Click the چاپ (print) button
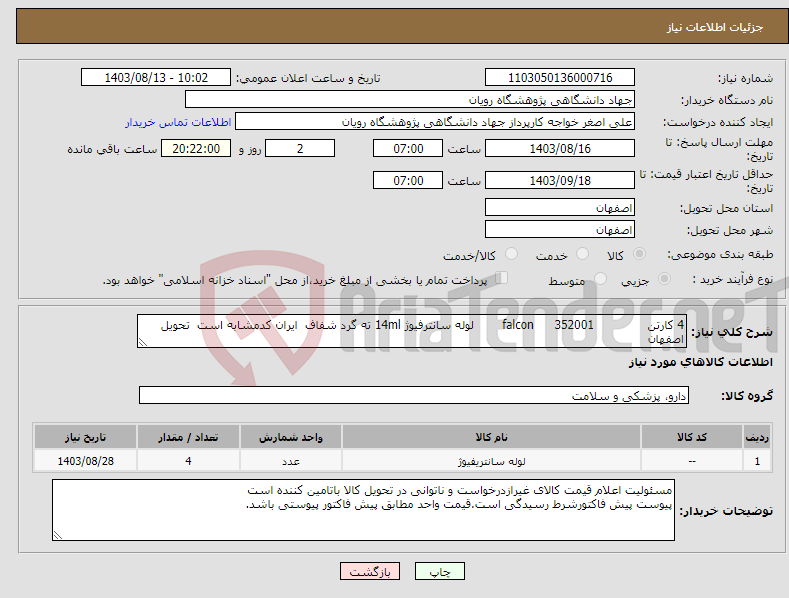This screenshot has height=598, width=789. coord(440,571)
